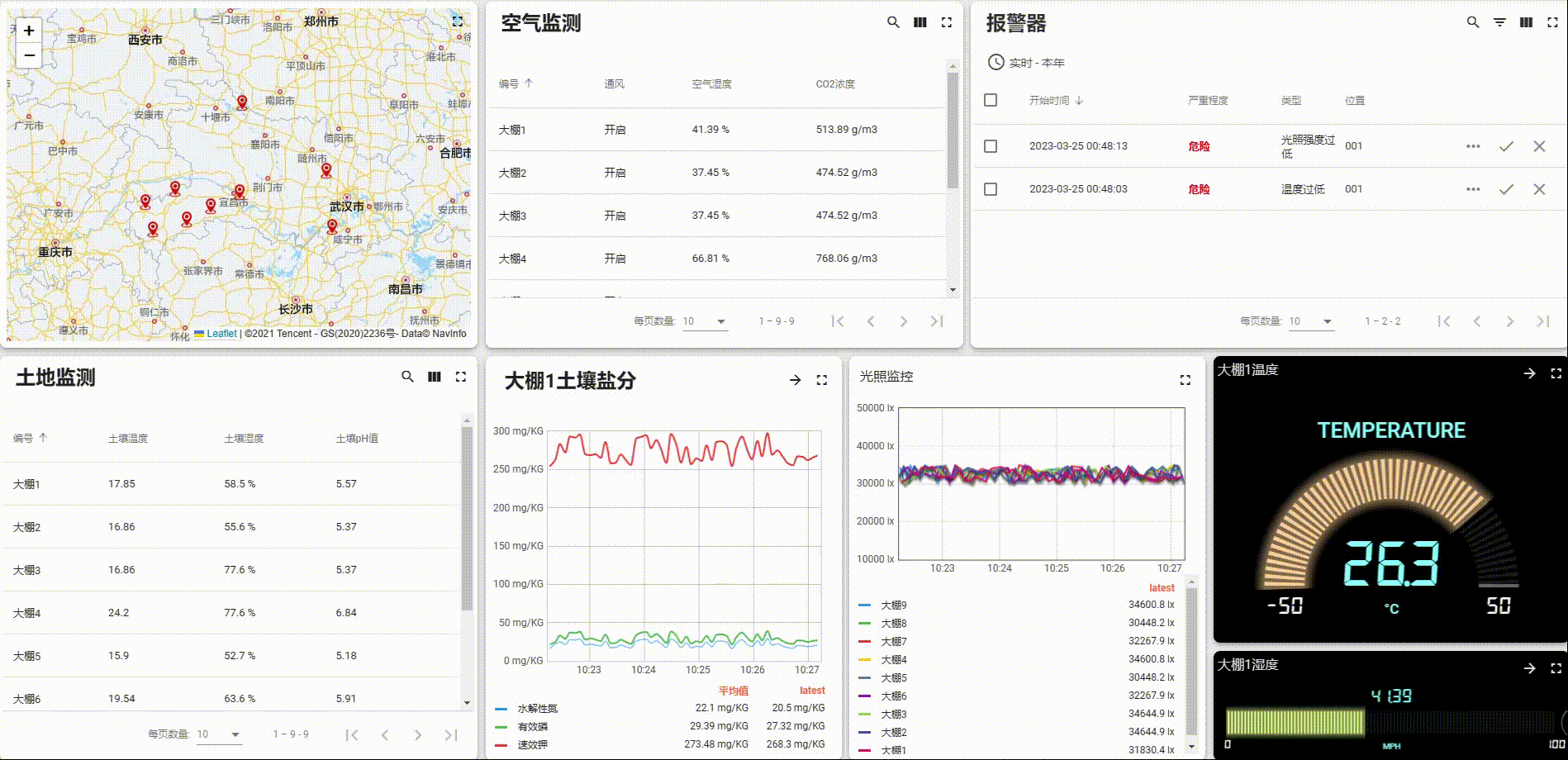1568x760 pixels.
Task: Open search in the 空气监测 panel
Action: tap(893, 23)
